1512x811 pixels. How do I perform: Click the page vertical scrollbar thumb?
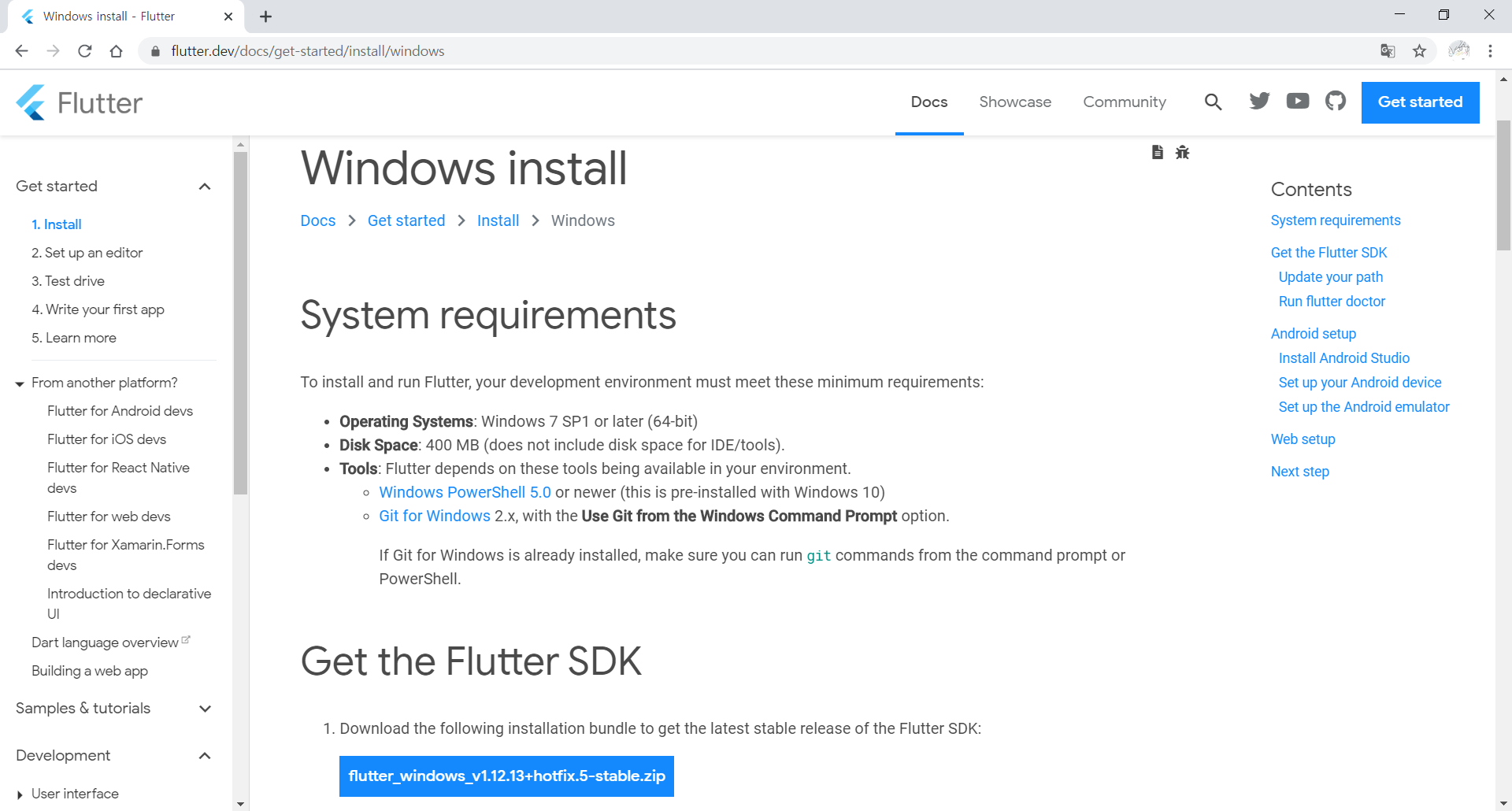coord(1503,186)
